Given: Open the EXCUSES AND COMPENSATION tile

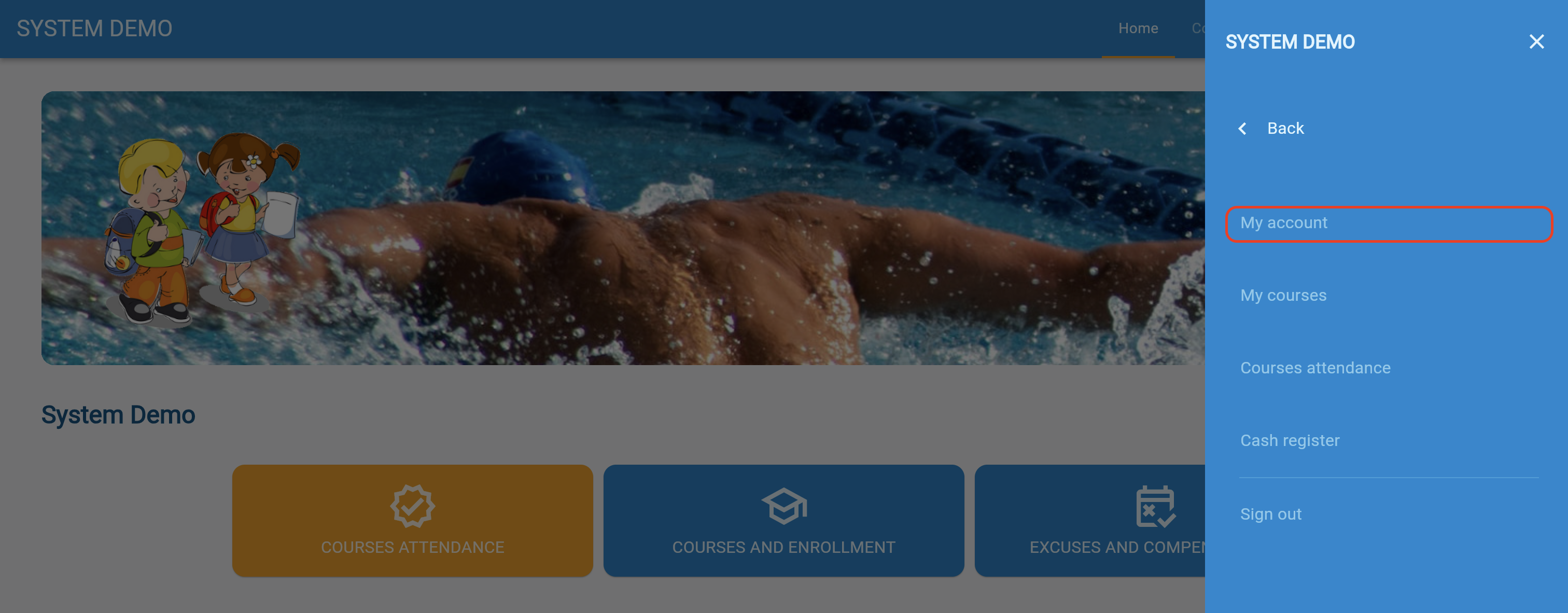Looking at the screenshot, I should pyautogui.click(x=1089, y=521).
